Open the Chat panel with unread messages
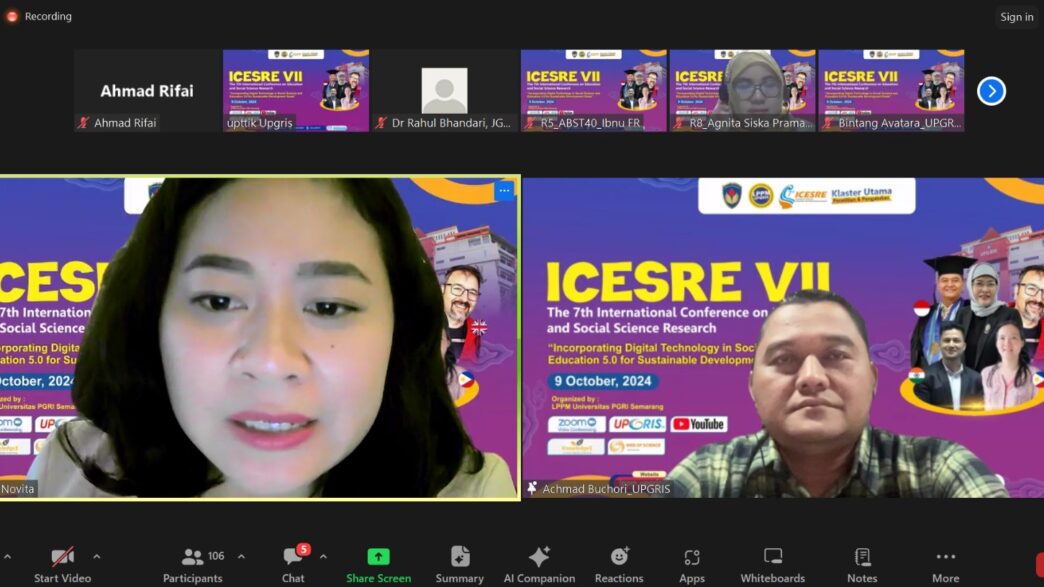The width and height of the screenshot is (1044, 587). pos(293,557)
